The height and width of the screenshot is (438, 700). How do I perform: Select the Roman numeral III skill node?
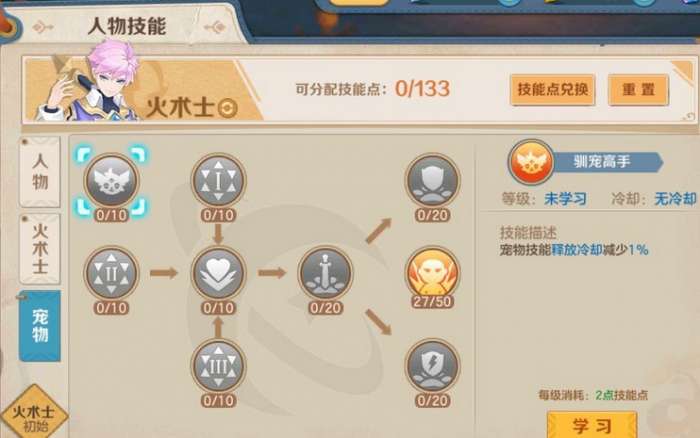point(218,366)
